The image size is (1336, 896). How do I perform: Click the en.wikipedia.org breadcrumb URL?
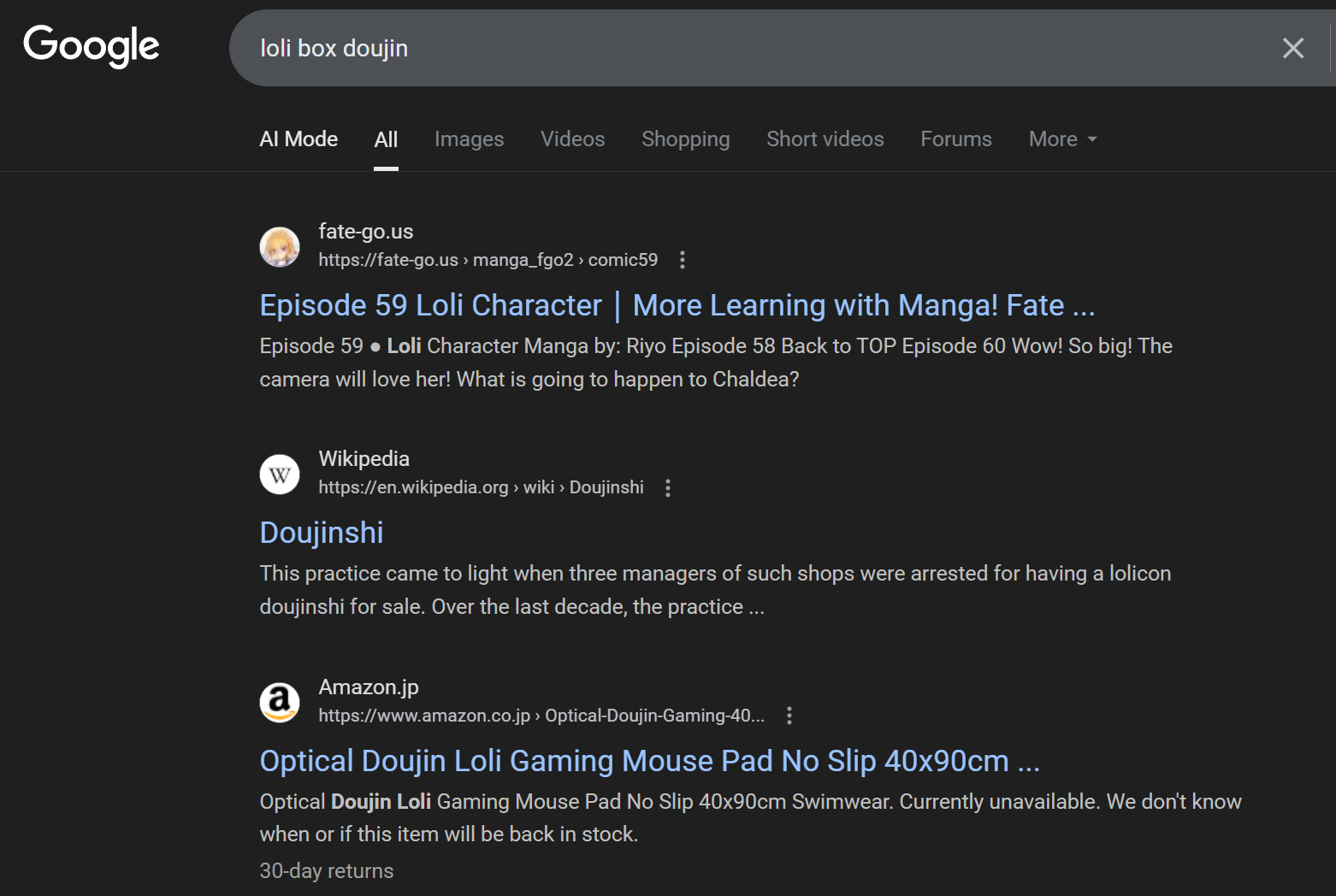click(481, 487)
